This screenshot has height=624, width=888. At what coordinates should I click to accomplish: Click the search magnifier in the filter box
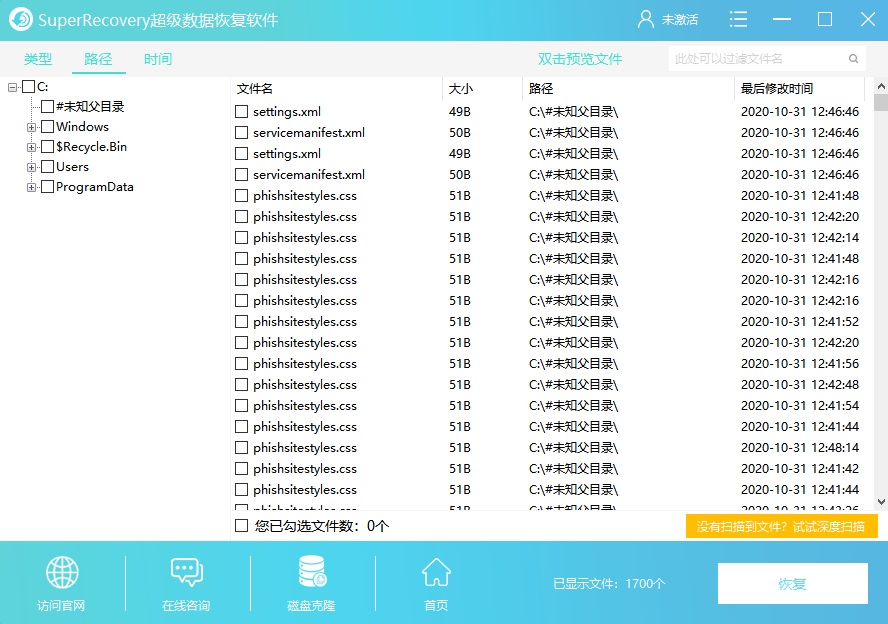pos(853,59)
